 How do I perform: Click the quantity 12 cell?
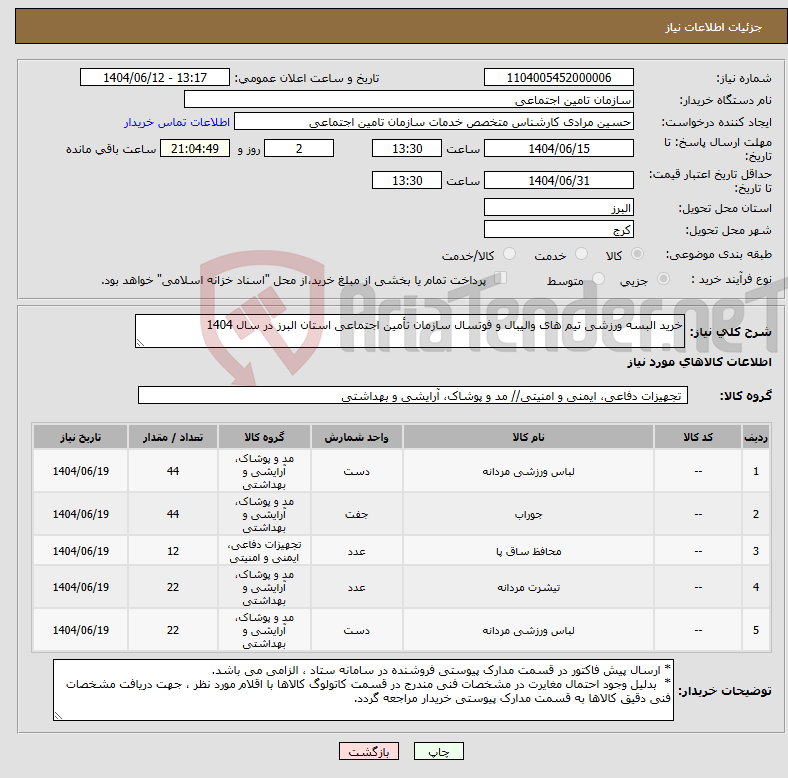173,551
